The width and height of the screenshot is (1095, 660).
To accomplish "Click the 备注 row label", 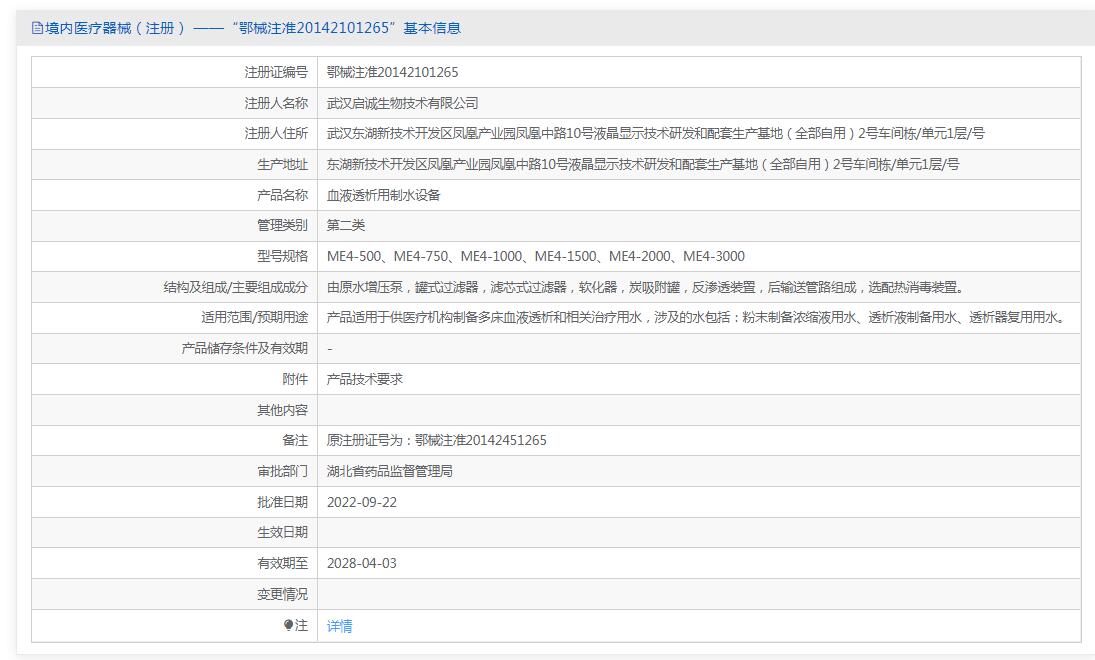I will 295,440.
